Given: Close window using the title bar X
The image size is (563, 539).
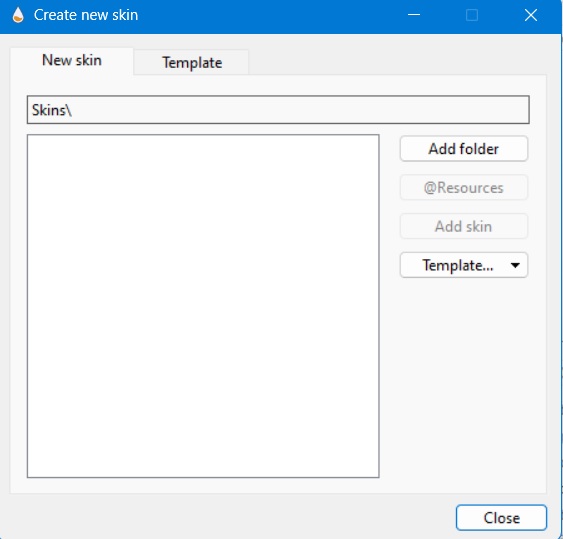Looking at the screenshot, I should point(531,15).
